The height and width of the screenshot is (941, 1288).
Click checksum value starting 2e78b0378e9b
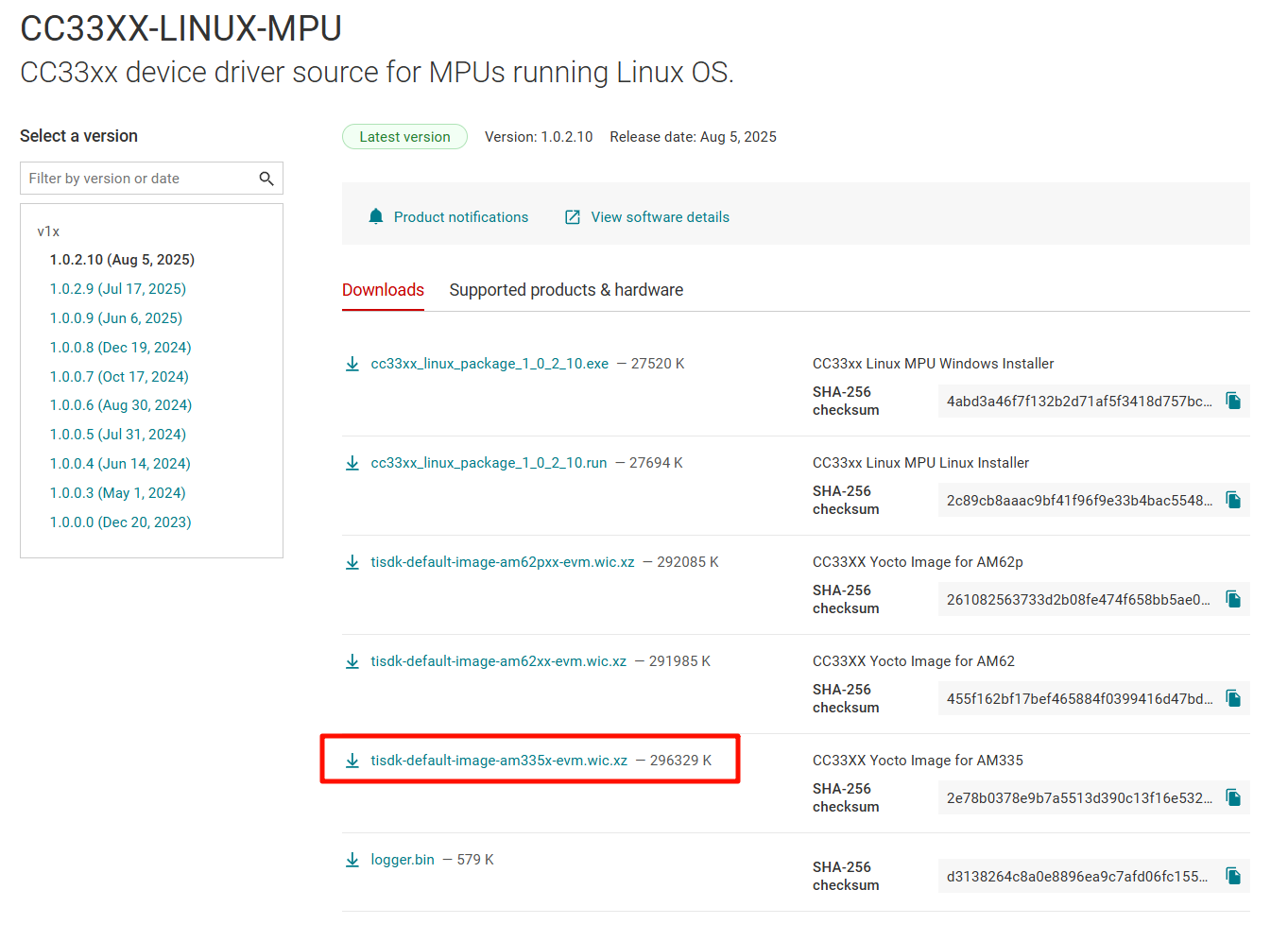coord(1079,797)
